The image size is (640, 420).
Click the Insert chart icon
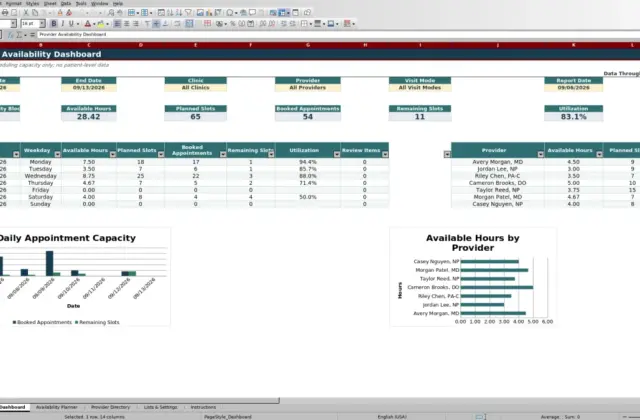[x=209, y=13]
